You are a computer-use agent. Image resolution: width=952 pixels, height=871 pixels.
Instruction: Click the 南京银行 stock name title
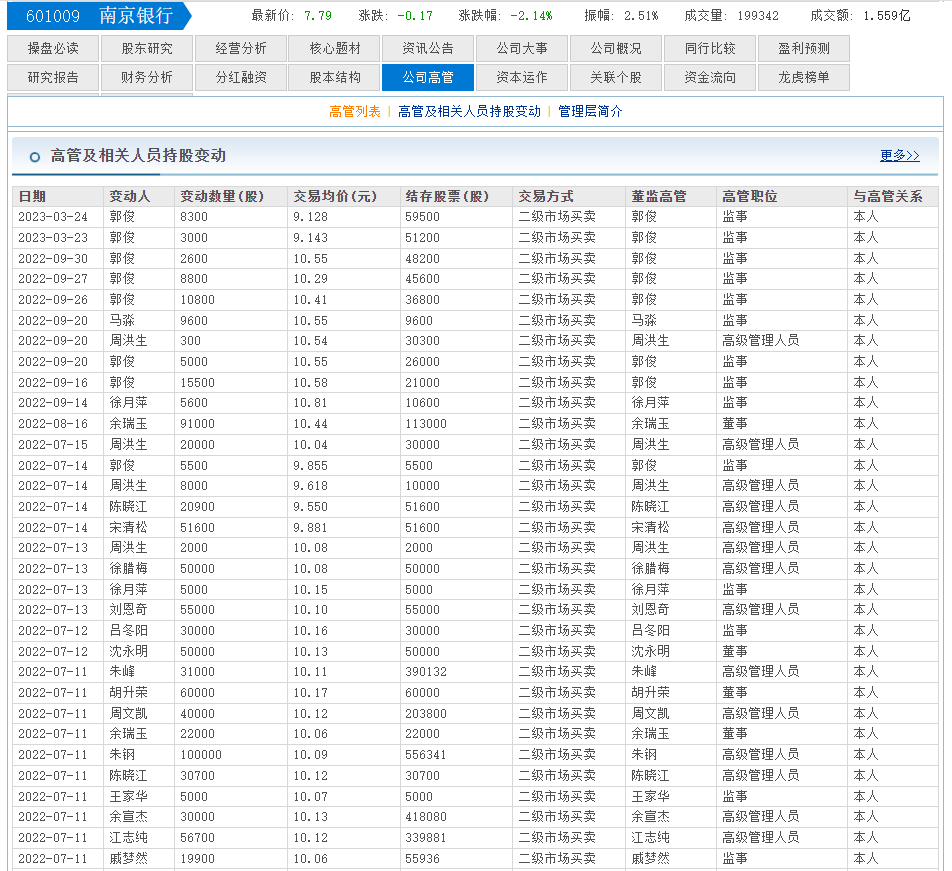coord(136,16)
